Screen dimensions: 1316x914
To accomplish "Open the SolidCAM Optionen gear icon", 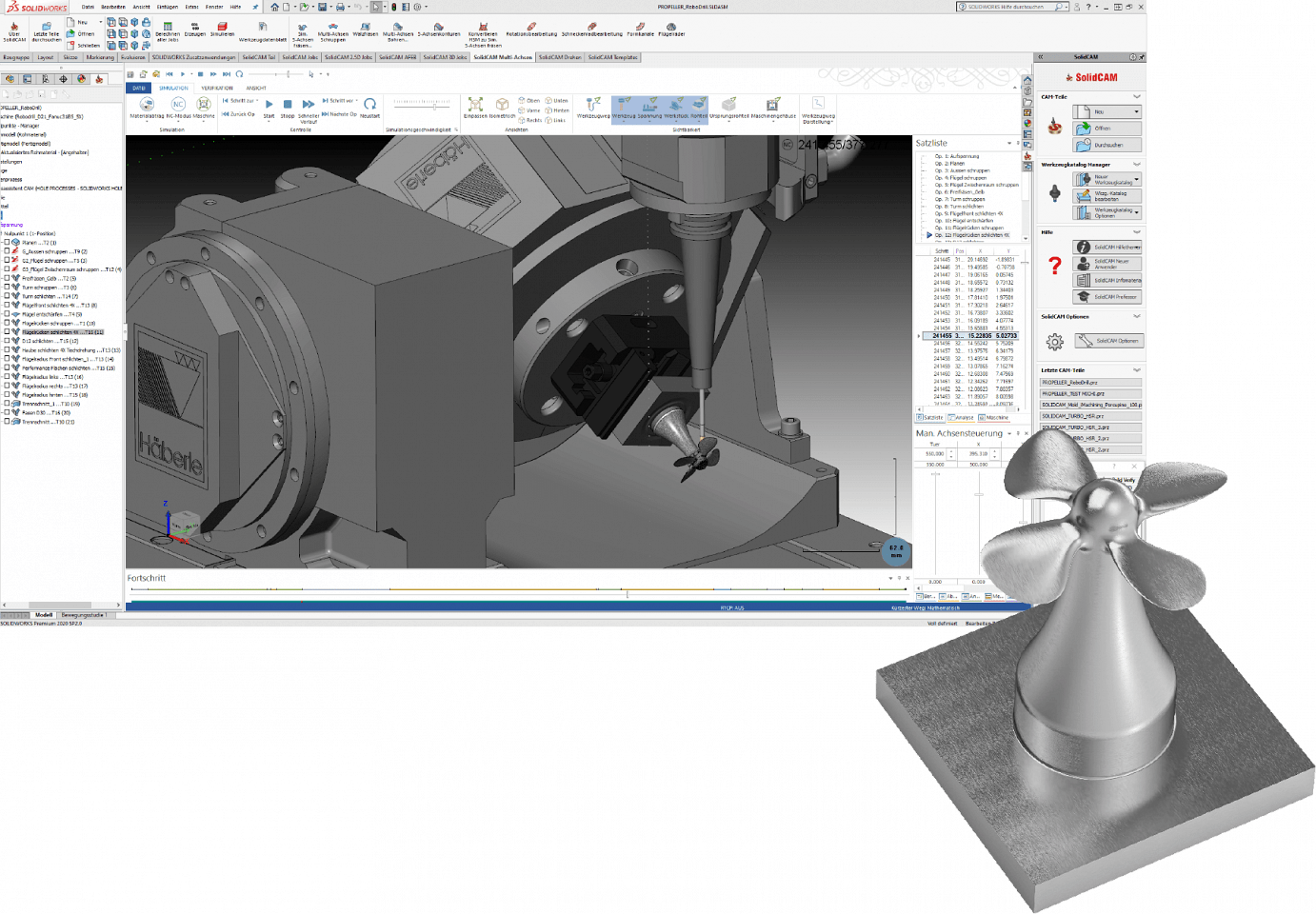I will tap(1054, 341).
